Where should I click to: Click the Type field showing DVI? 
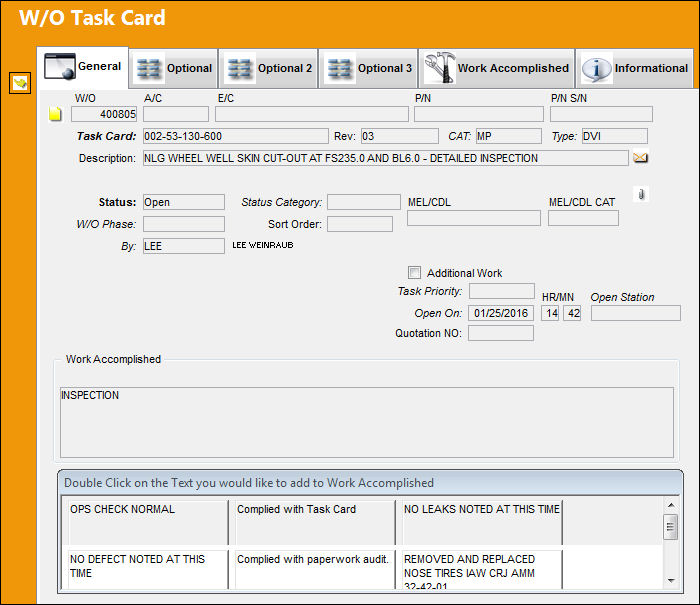[x=615, y=136]
